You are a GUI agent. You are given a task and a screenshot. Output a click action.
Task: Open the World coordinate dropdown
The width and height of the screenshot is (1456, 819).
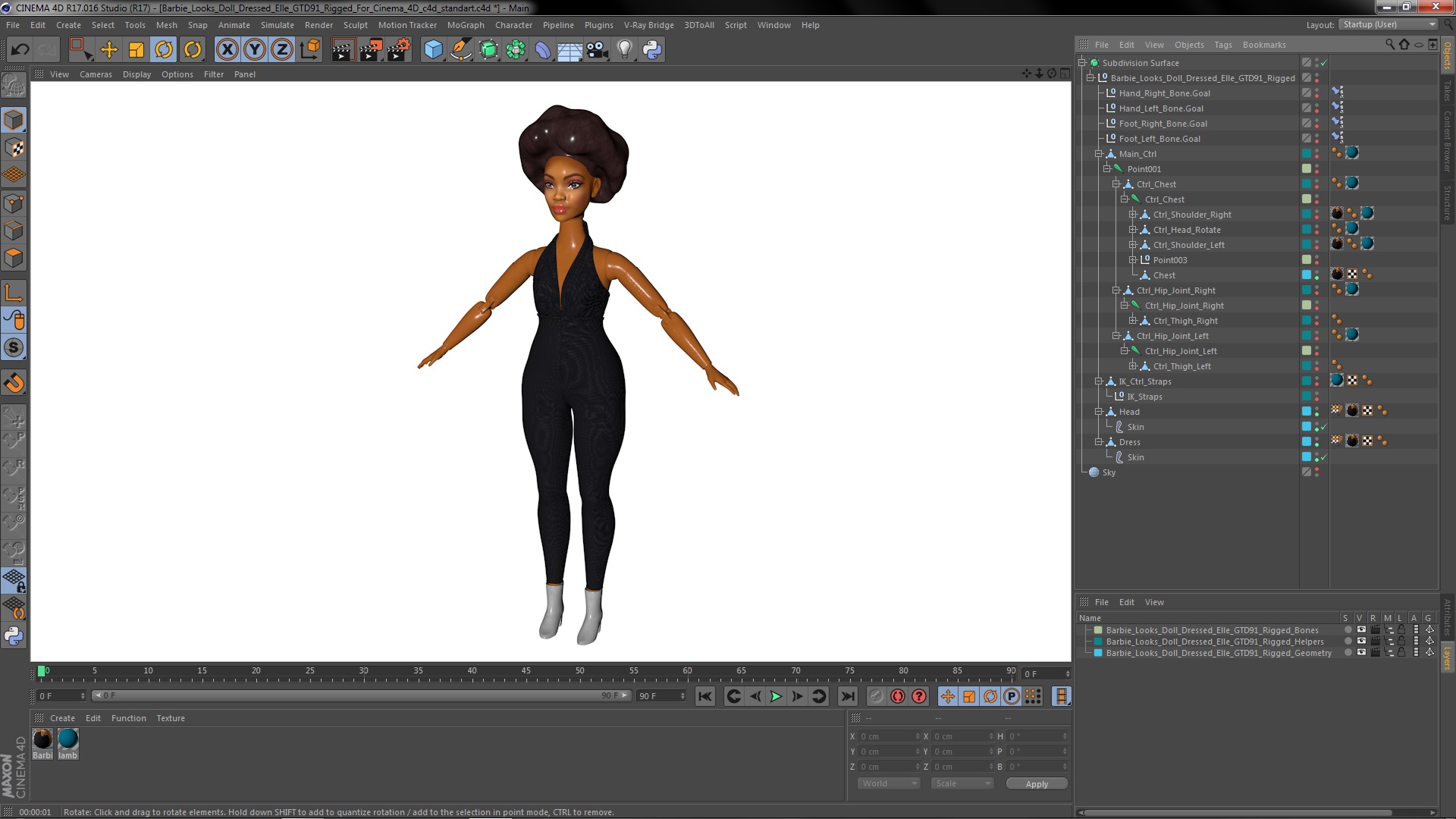pyautogui.click(x=888, y=783)
